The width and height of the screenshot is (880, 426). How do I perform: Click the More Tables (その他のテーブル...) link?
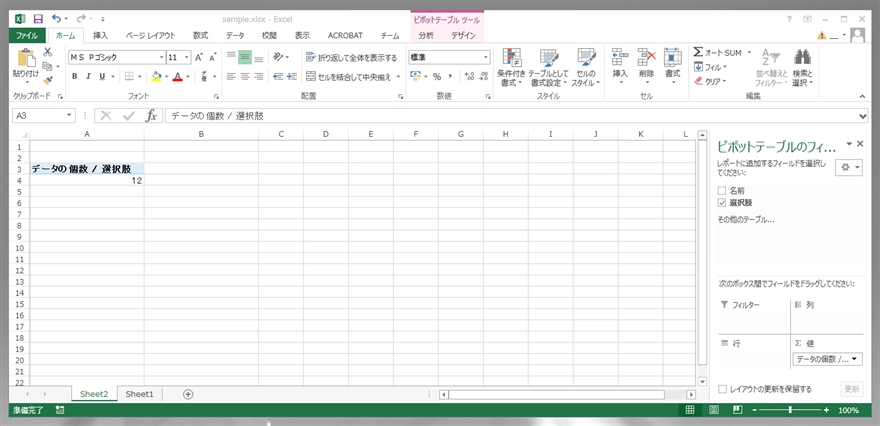746,220
